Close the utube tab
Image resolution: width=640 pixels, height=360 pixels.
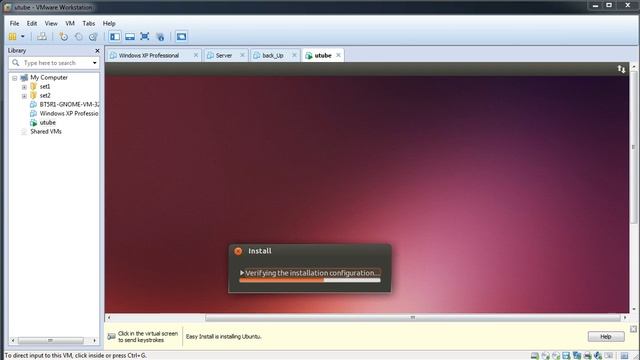pos(338,55)
